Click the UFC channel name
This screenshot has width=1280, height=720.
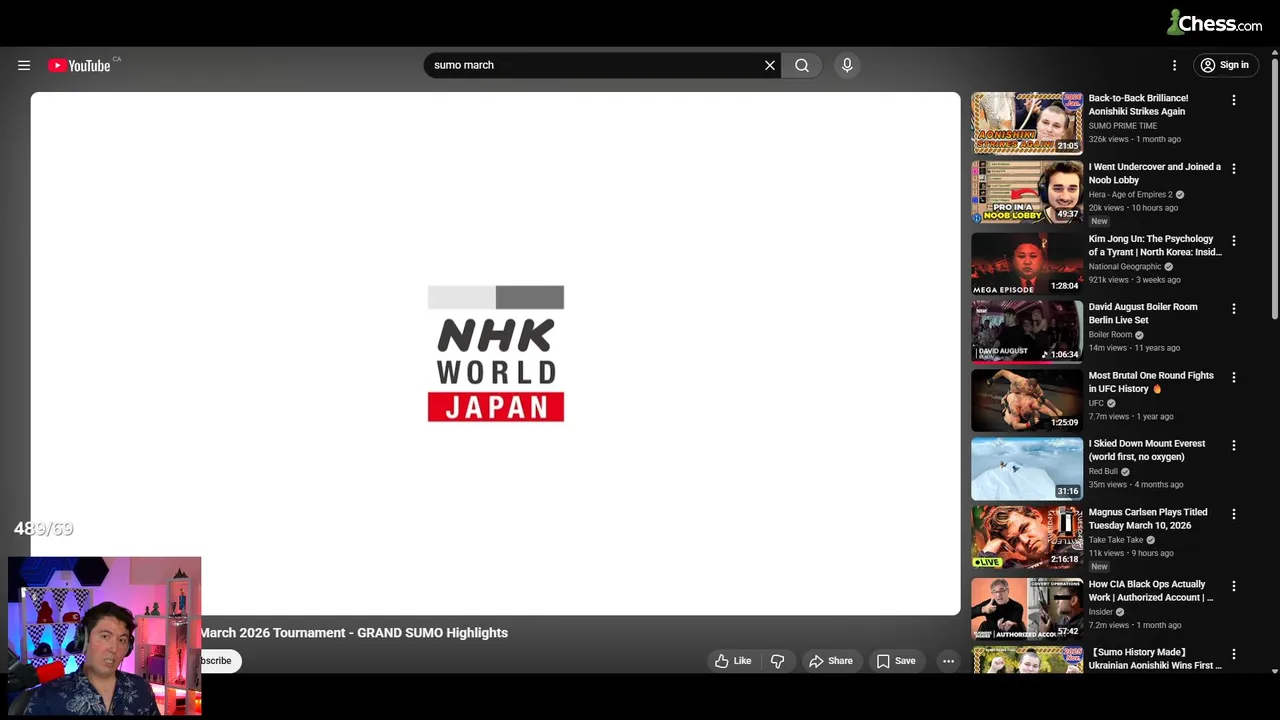pos(1096,403)
